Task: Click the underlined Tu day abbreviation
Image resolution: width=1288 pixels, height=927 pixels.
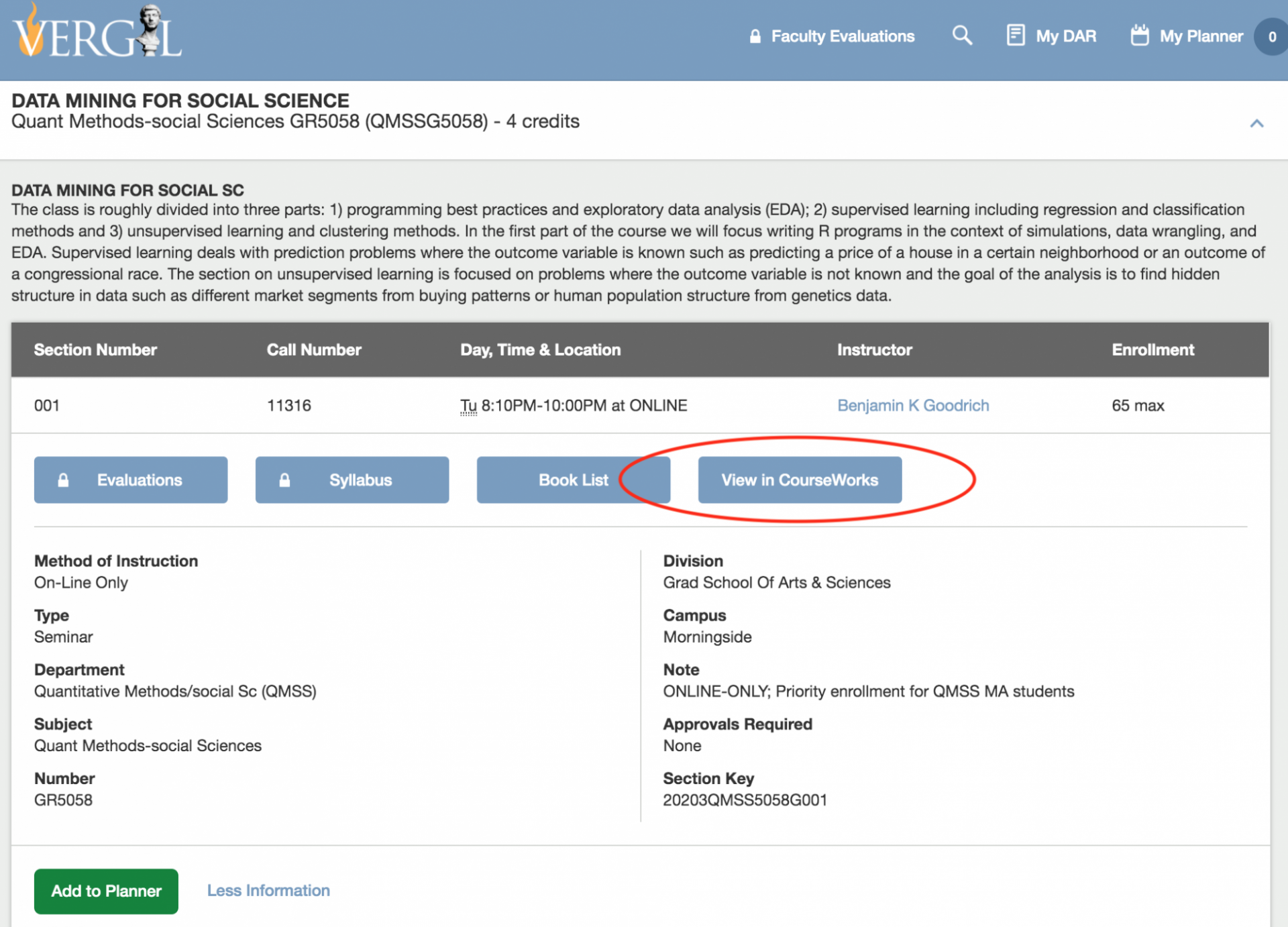Action: click(468, 406)
